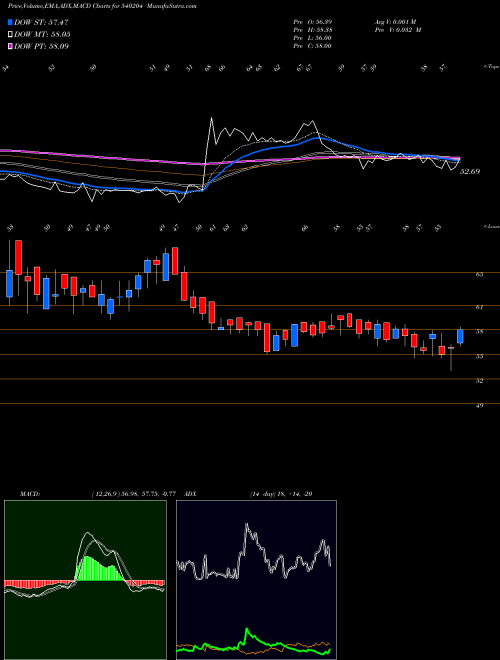Click the MACD: panel heading

point(29,493)
